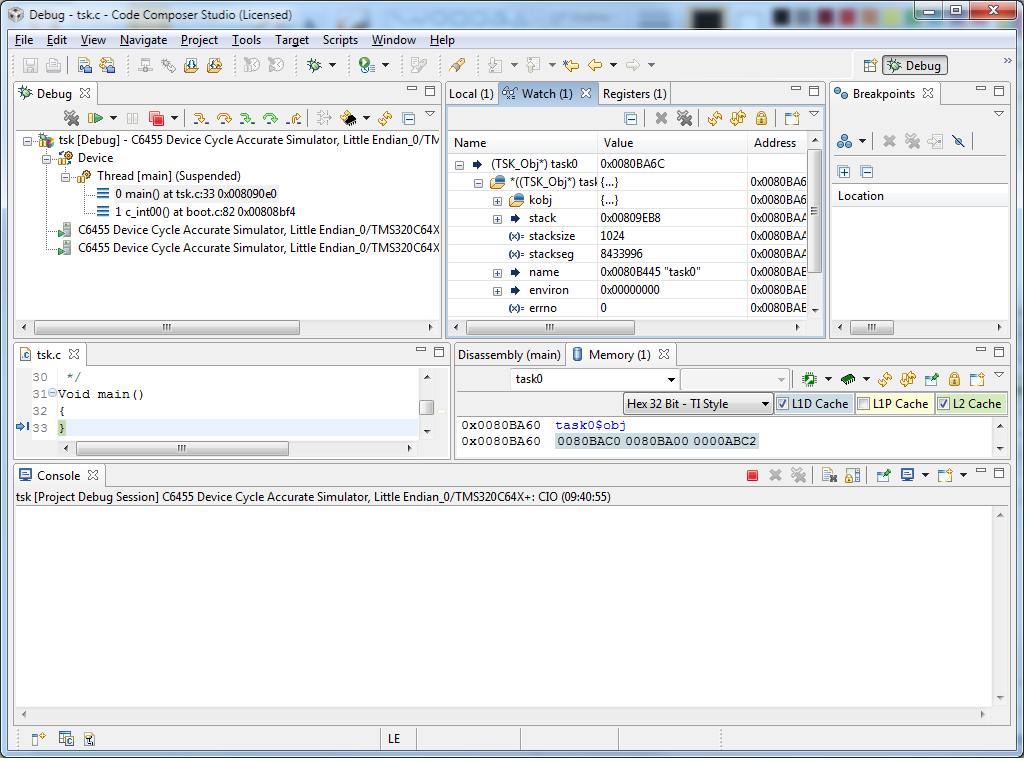Viewport: 1026px width, 762px height.
Task: Close the tsk.c editor tab
Action: [x=74, y=354]
